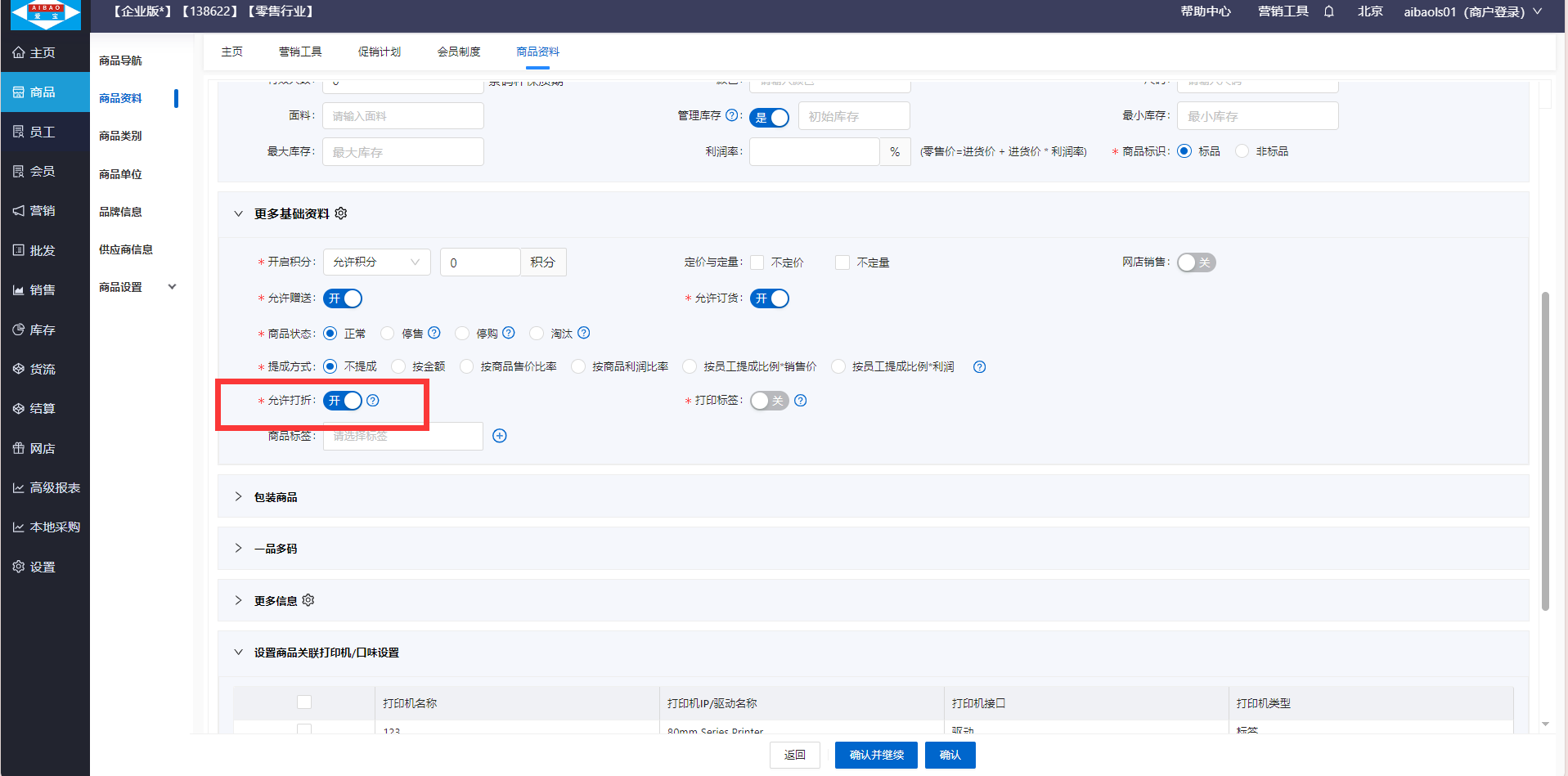
Task: Switch to the 促销计划 tab
Action: (x=379, y=52)
